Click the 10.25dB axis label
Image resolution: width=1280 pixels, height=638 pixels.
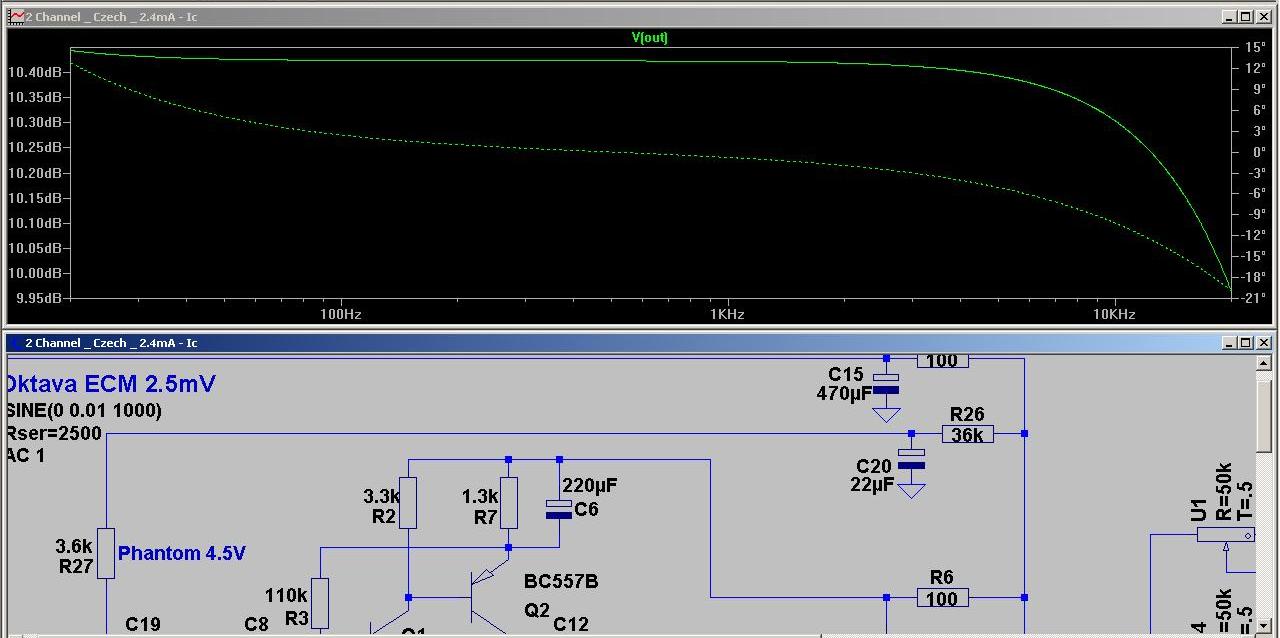tap(35, 147)
